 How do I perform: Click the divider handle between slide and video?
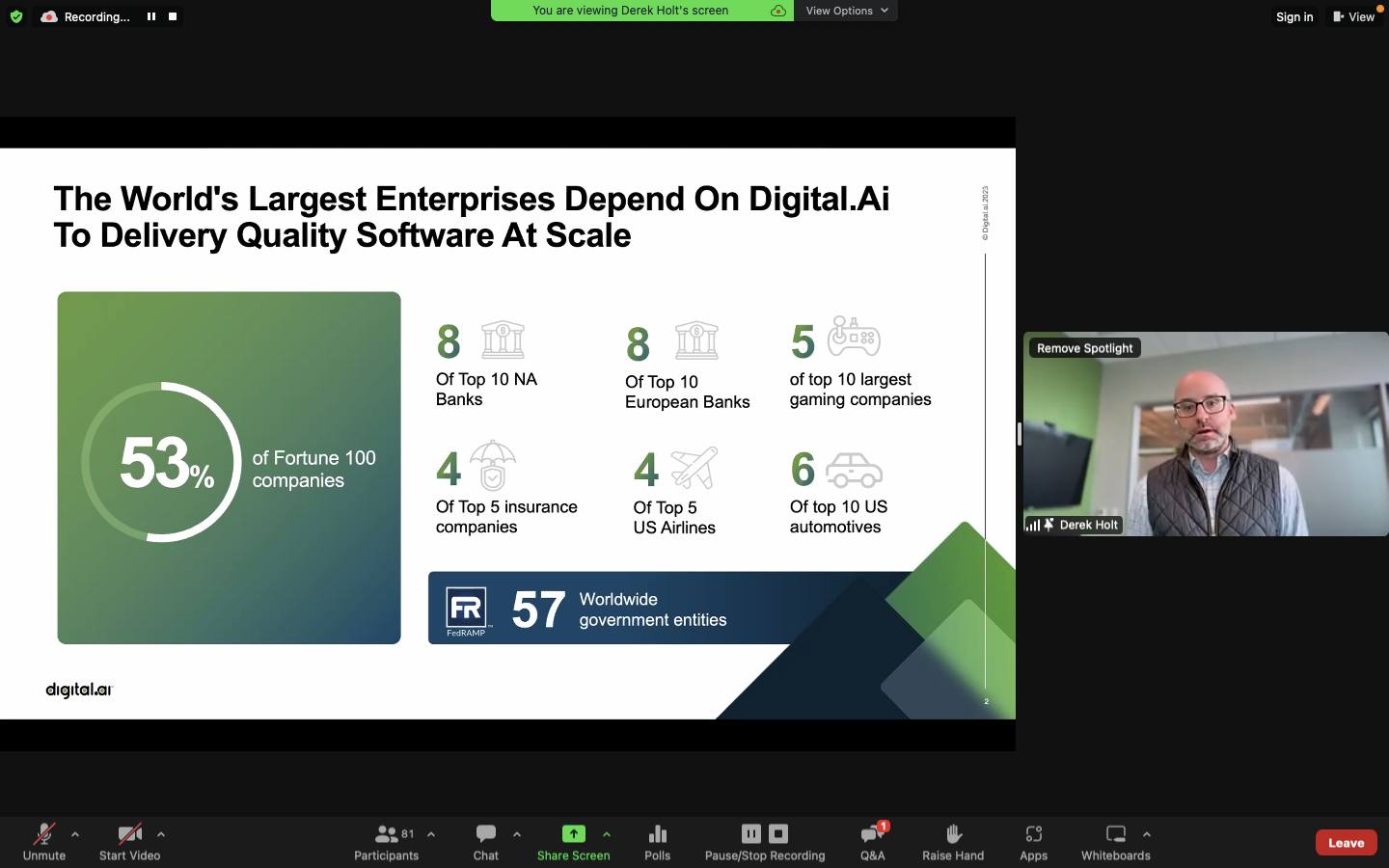click(1019, 434)
